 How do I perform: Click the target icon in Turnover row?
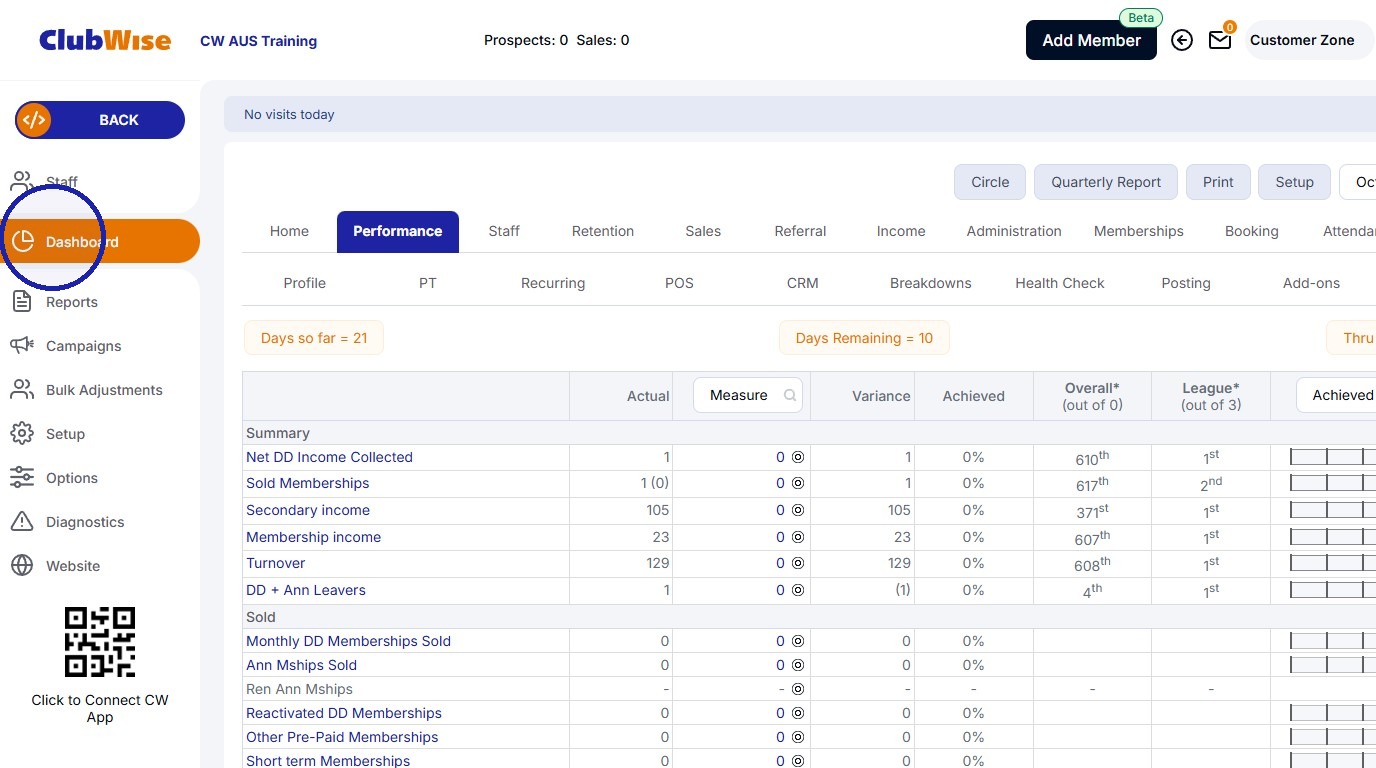click(x=798, y=563)
